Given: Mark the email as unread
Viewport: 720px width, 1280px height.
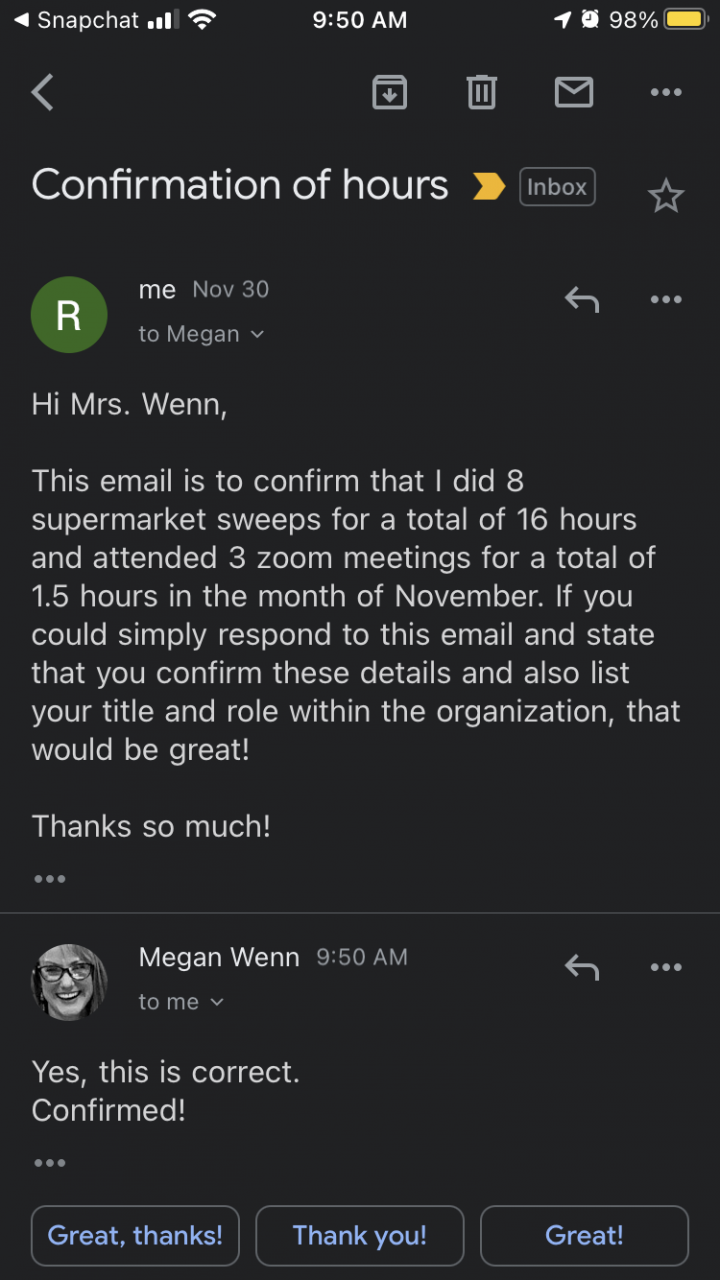Looking at the screenshot, I should tap(573, 93).
